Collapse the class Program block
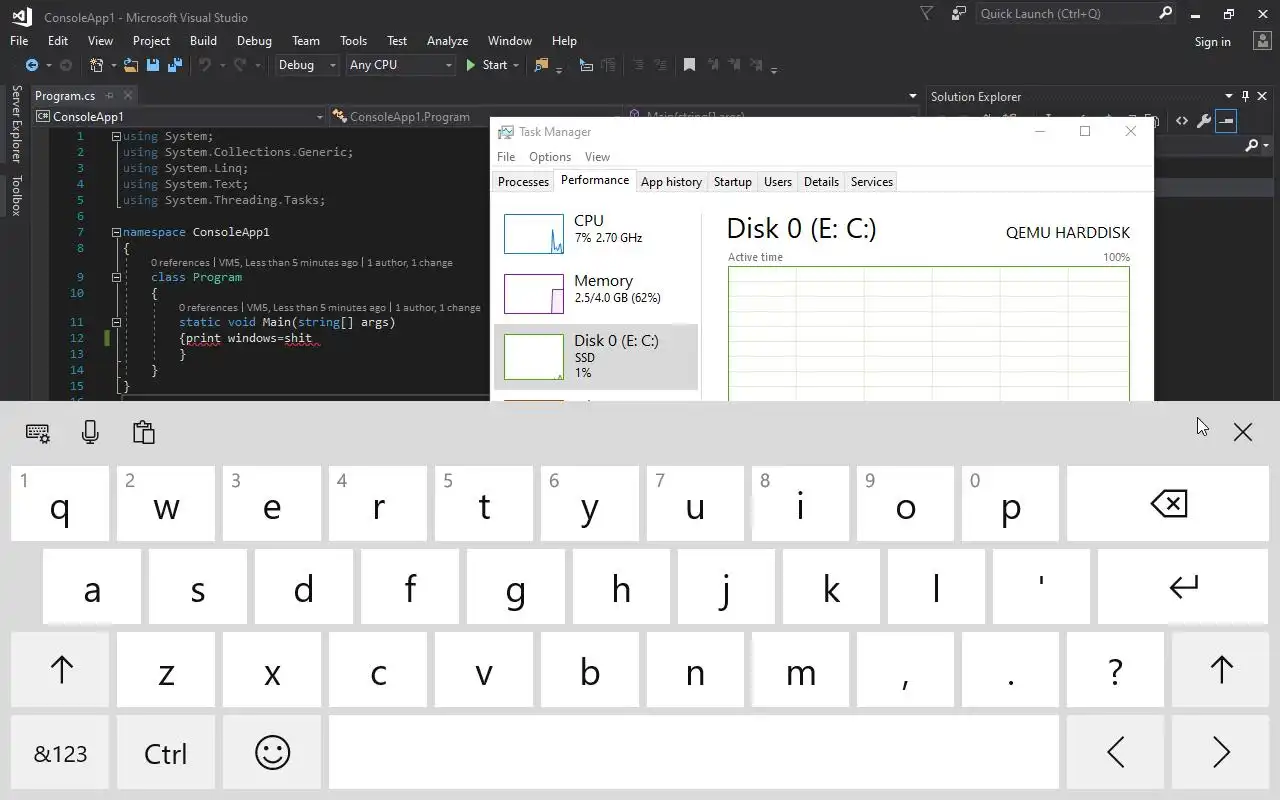The image size is (1280, 800). pos(116,277)
